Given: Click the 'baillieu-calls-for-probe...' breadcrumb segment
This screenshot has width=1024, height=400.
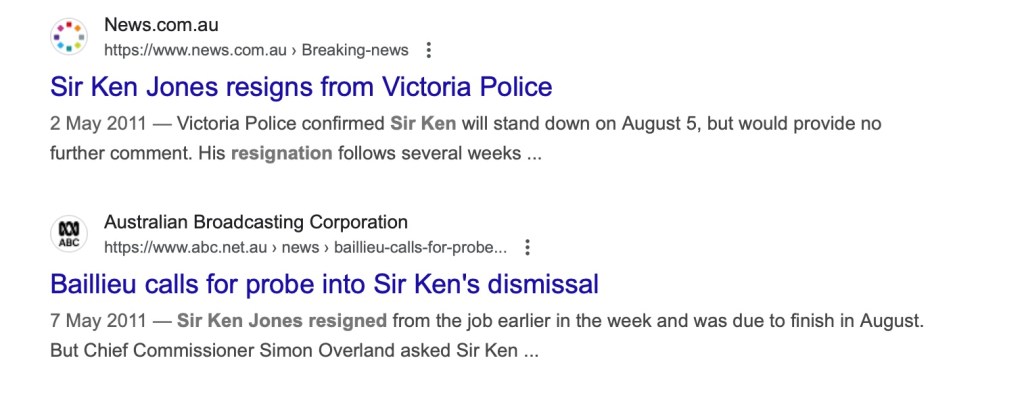Looking at the screenshot, I should pos(420,247).
